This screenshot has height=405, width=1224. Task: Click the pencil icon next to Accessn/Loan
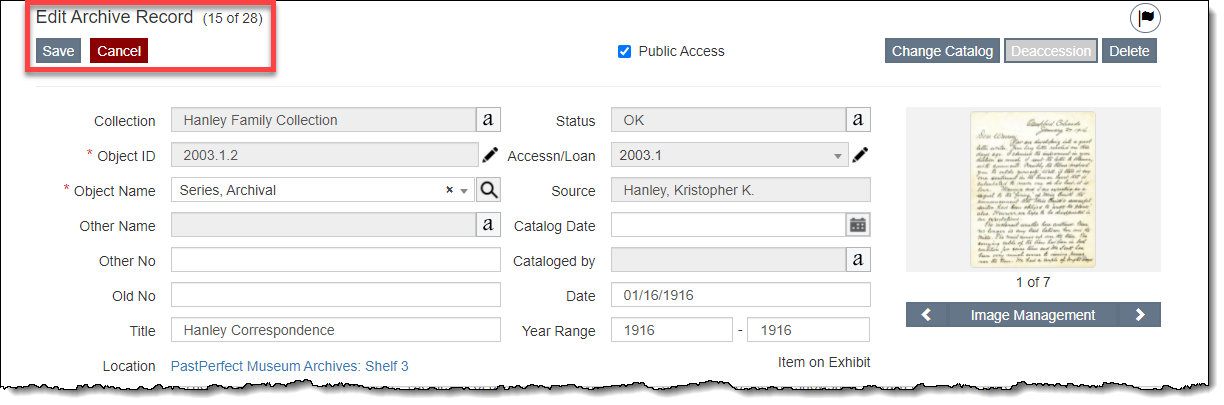(860, 155)
